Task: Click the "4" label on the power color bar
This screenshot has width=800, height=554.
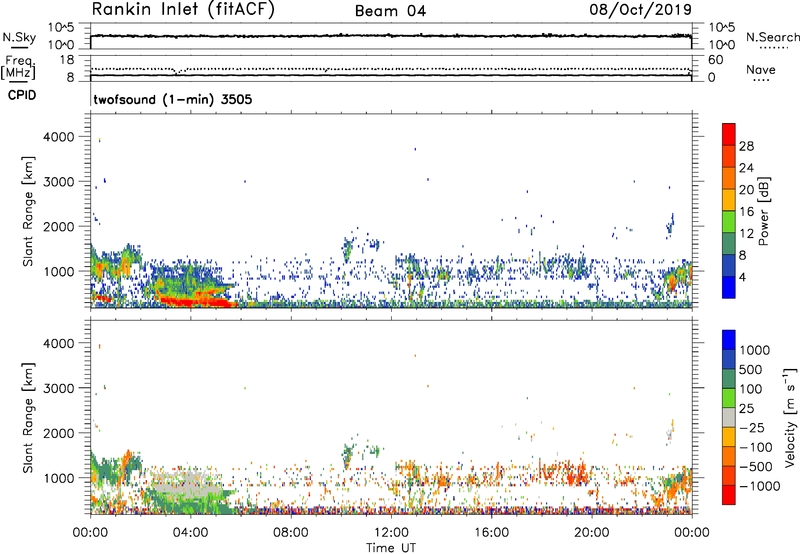Action: tap(742, 278)
